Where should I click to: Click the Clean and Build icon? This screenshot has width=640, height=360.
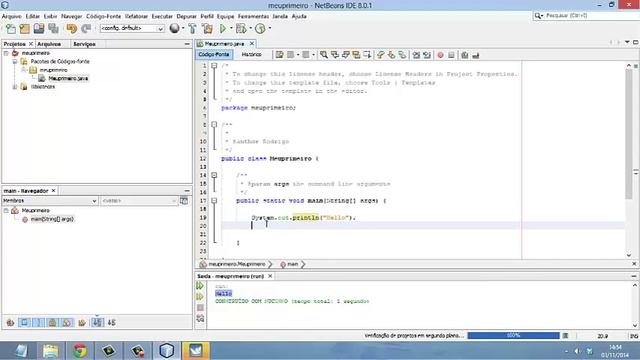coord(207,29)
